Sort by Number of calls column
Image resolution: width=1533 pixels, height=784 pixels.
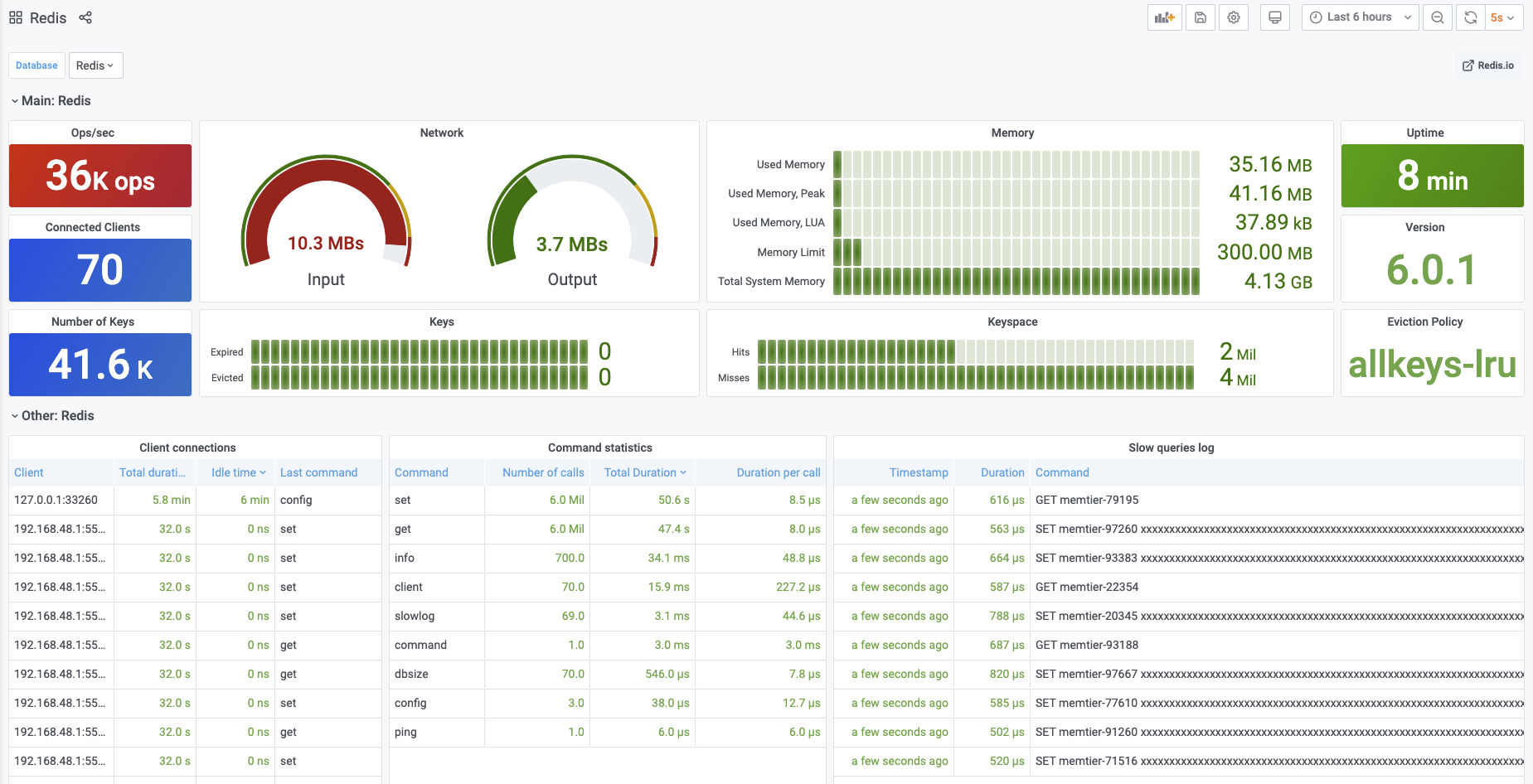[x=543, y=472]
